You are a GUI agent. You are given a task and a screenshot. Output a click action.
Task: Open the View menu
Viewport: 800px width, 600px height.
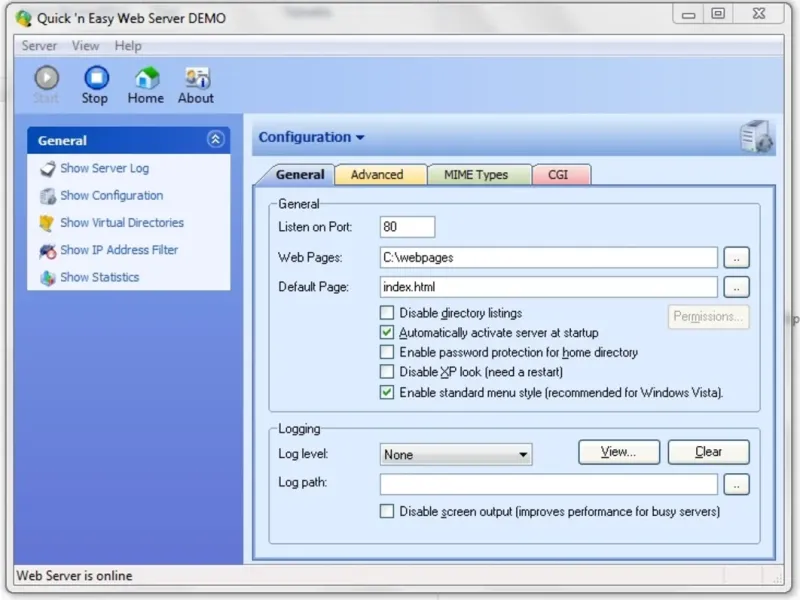85,46
